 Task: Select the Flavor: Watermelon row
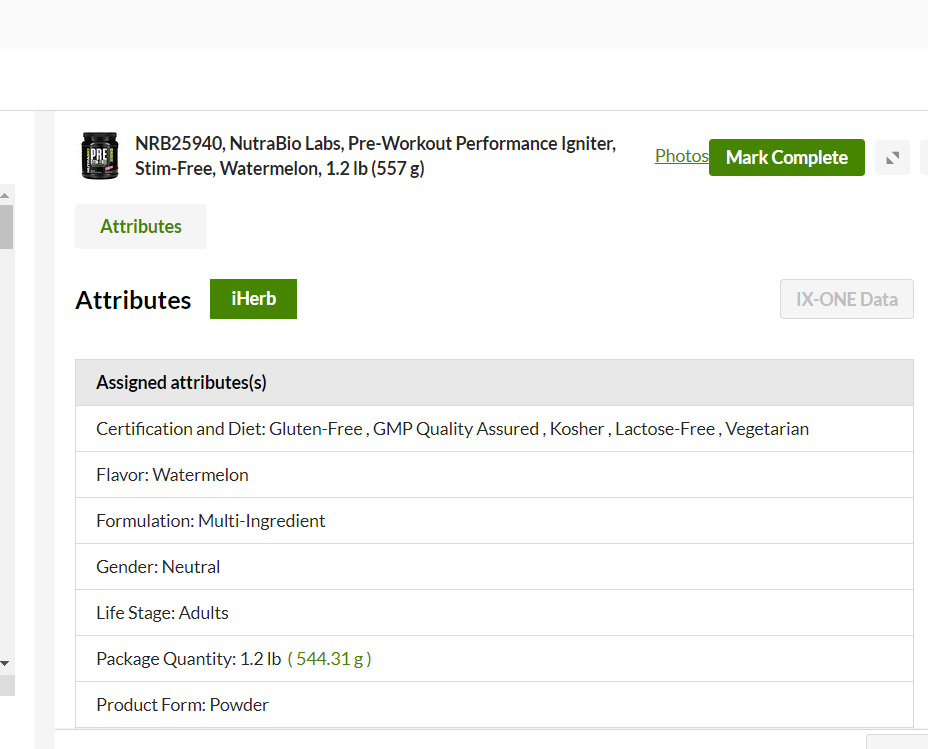[494, 475]
